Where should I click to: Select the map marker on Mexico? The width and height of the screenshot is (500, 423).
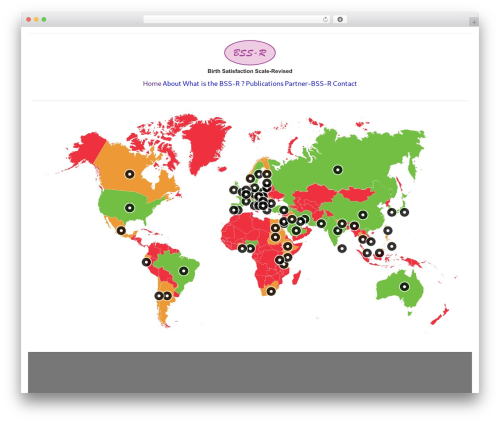click(121, 230)
